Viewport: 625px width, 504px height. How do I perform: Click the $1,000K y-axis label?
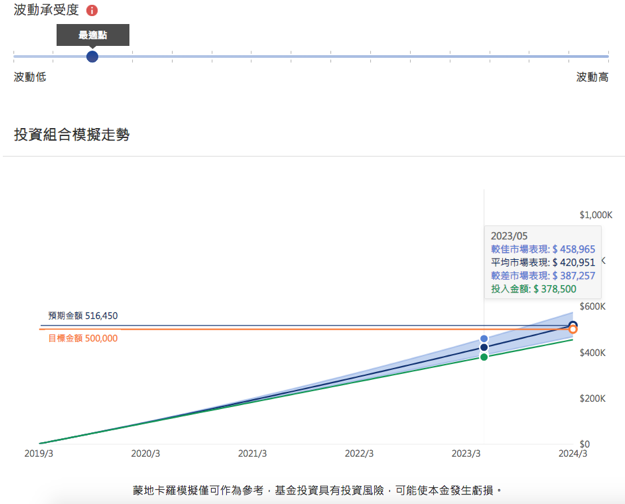[594, 215]
